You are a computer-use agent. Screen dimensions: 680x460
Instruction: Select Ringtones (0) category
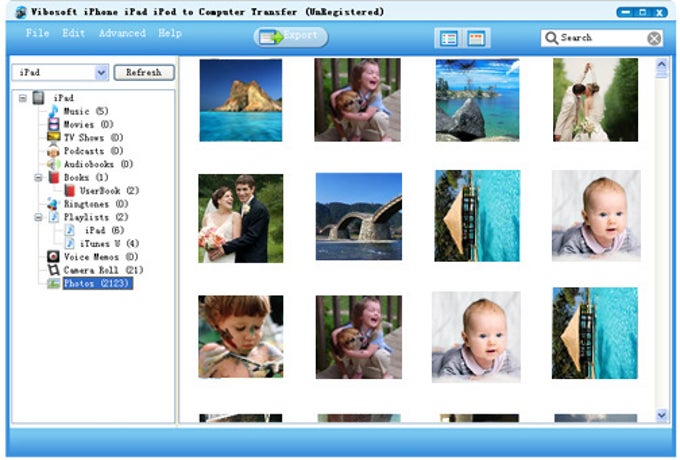96,204
